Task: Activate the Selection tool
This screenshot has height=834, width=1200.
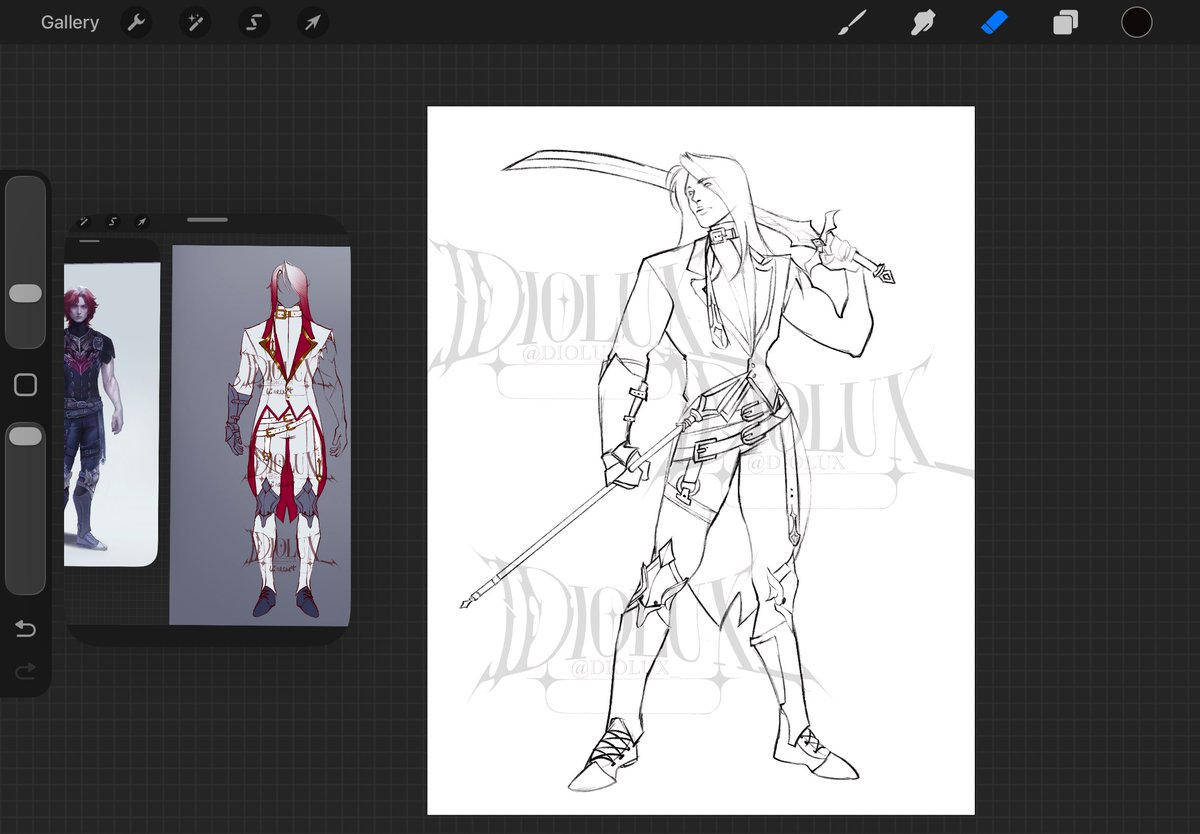Action: pos(254,22)
